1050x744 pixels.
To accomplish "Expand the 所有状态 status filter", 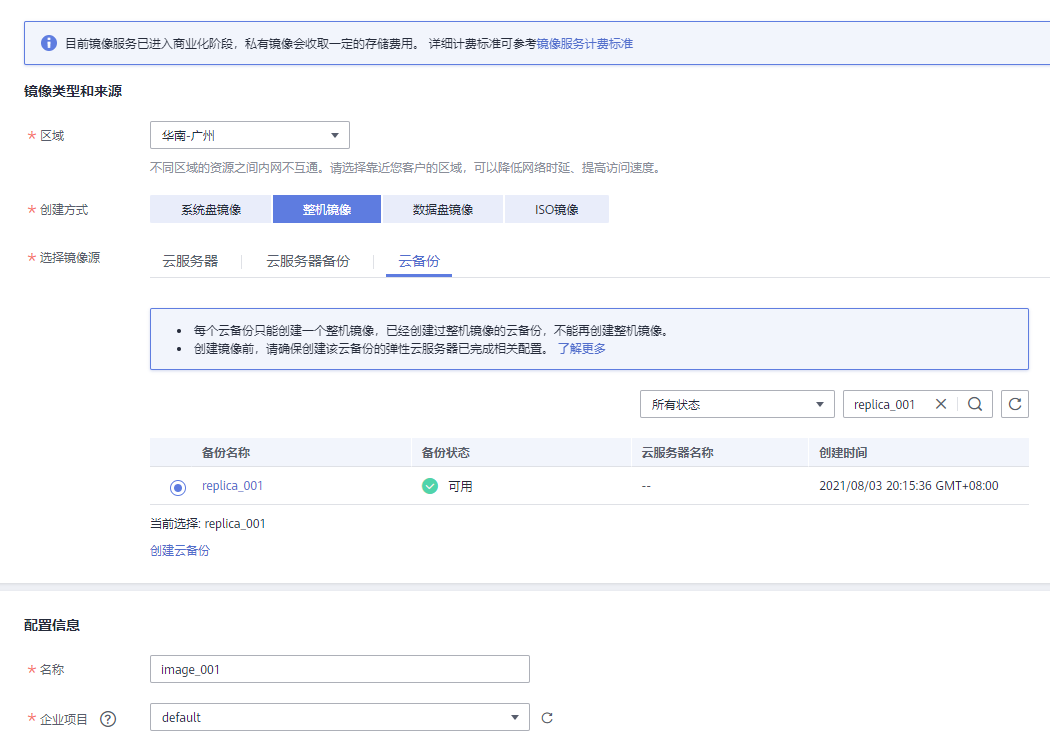I will pyautogui.click(x=737, y=404).
